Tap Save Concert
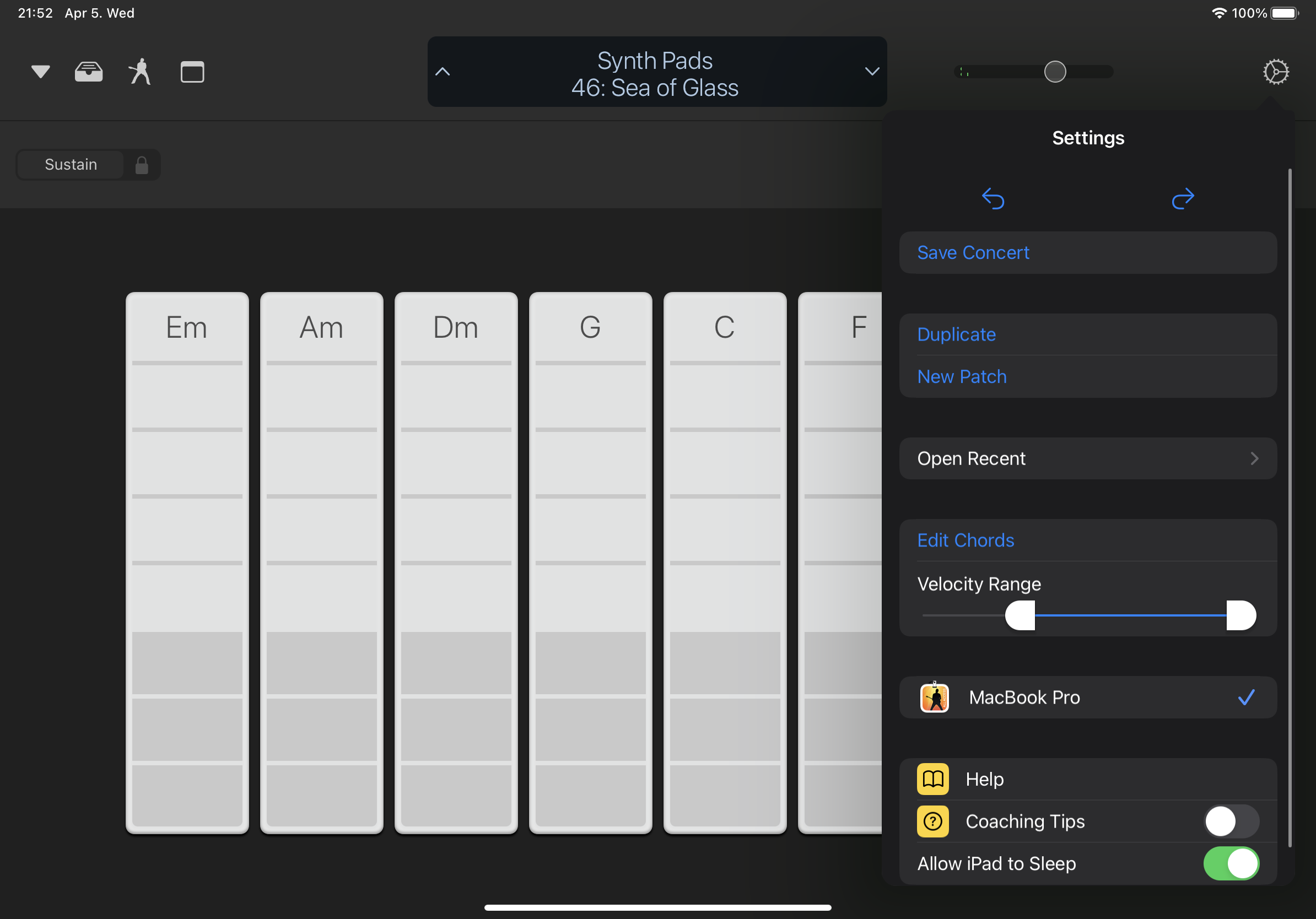The height and width of the screenshot is (919, 1316). pos(973,253)
